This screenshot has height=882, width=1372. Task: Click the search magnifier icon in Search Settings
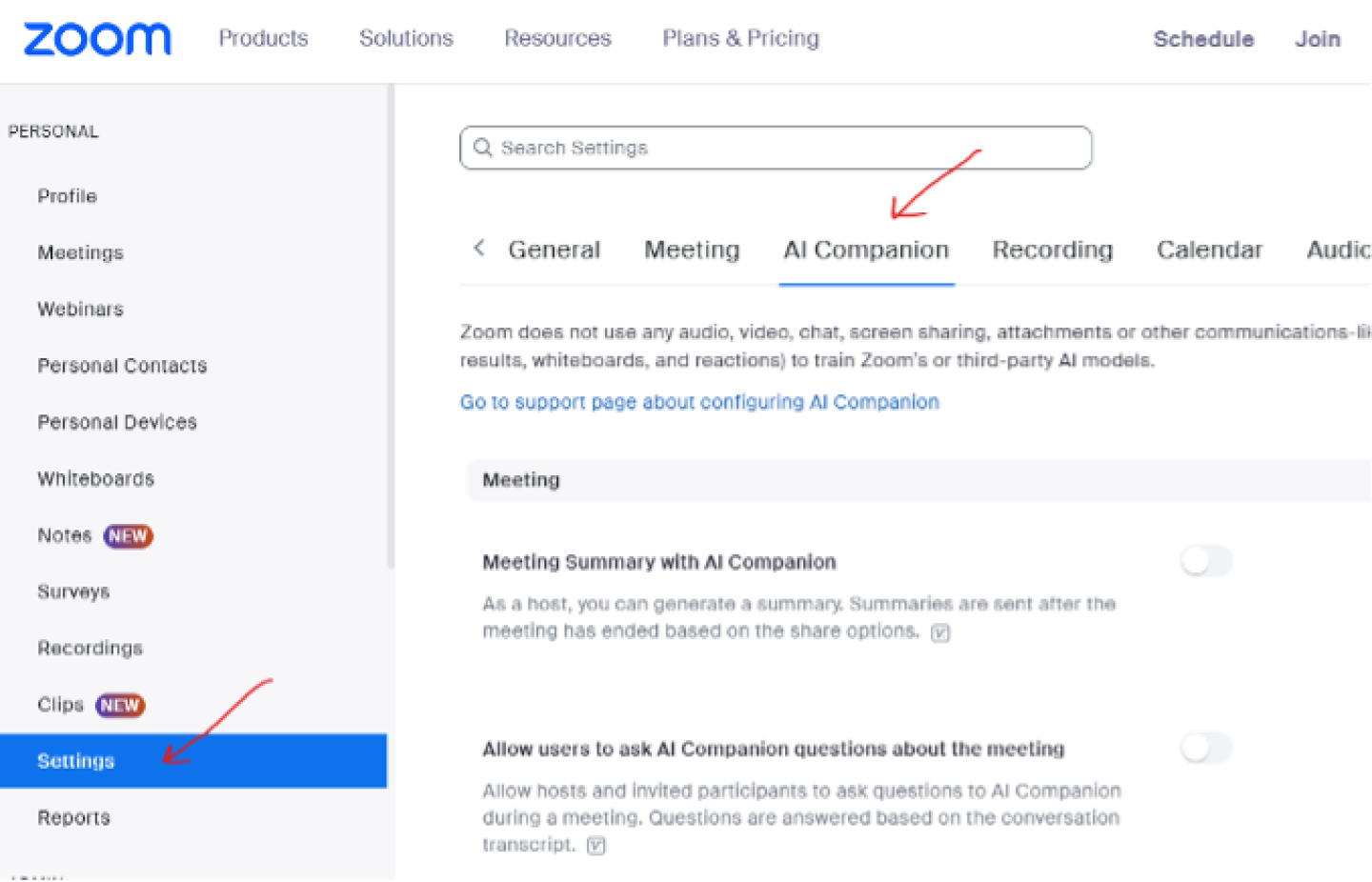483,148
